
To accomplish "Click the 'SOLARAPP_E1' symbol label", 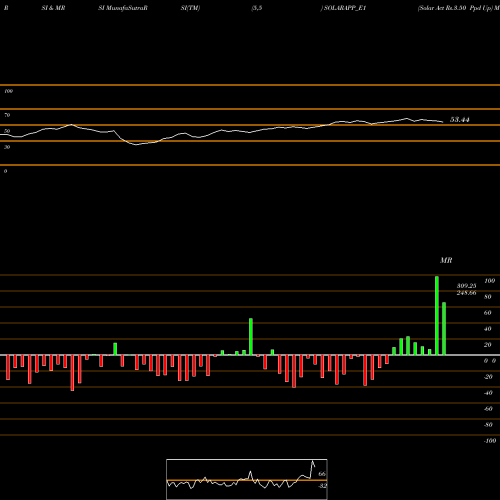I will point(345,8).
